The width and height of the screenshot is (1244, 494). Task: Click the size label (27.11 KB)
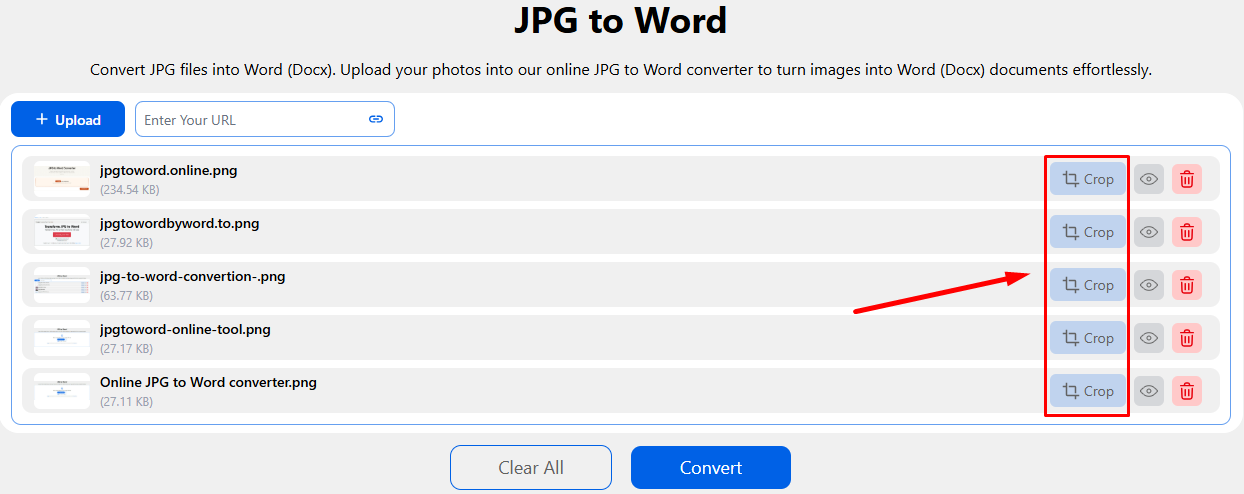tap(127, 401)
